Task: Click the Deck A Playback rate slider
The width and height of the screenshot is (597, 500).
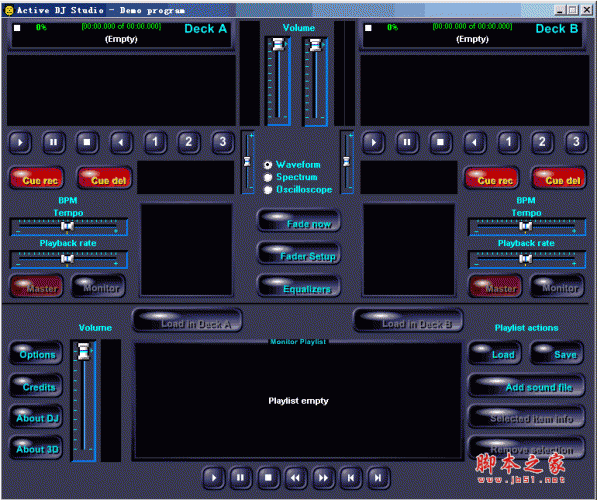Action: 69,260
